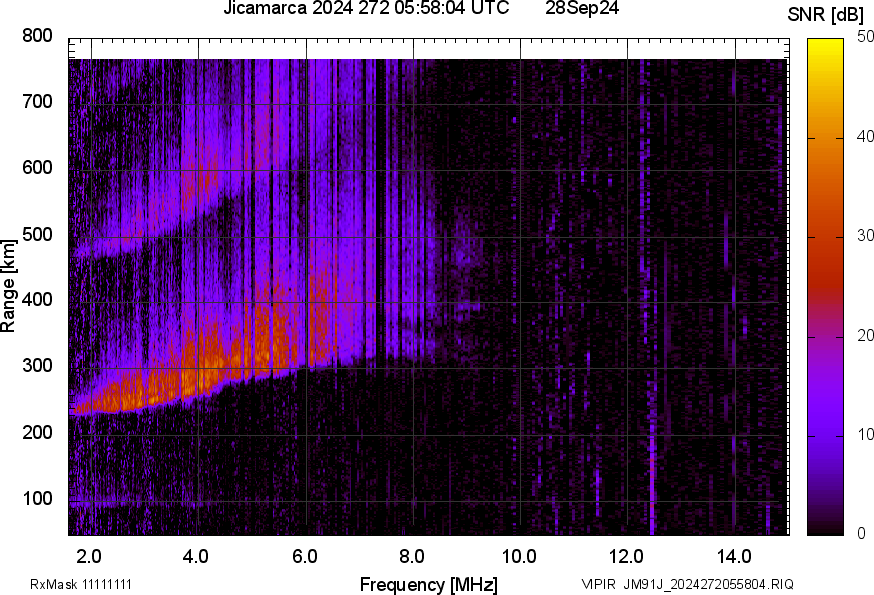Click the 'Range [km]' axis label

click(8, 286)
